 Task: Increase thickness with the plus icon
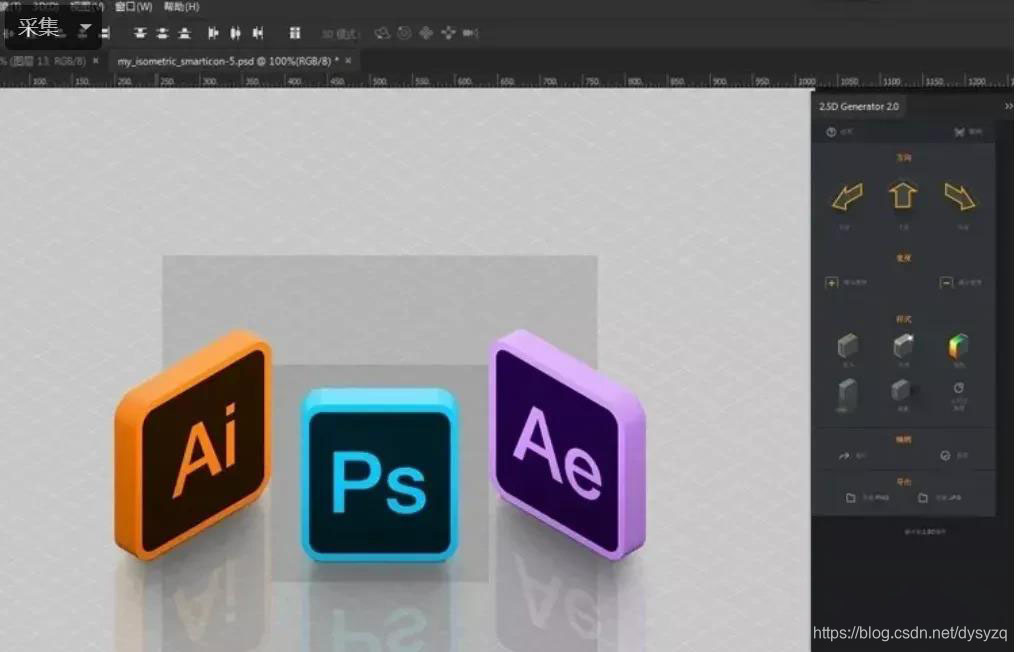click(832, 283)
